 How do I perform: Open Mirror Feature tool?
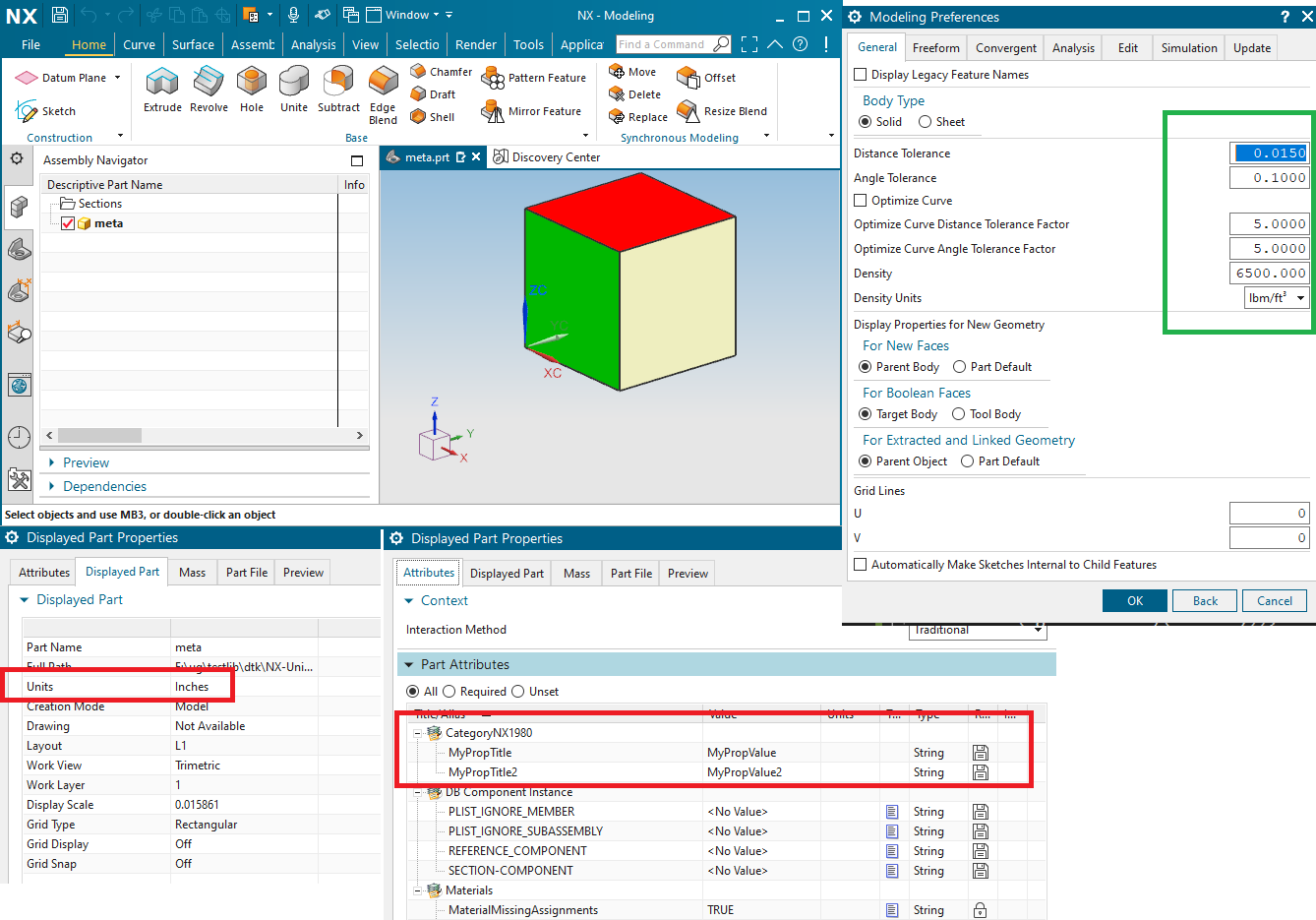[531, 111]
